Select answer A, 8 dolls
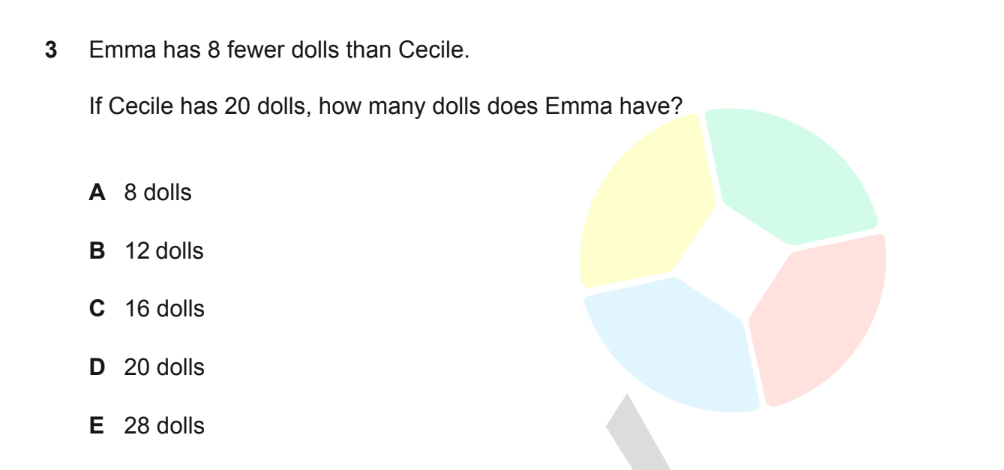The image size is (1004, 470). 140,192
